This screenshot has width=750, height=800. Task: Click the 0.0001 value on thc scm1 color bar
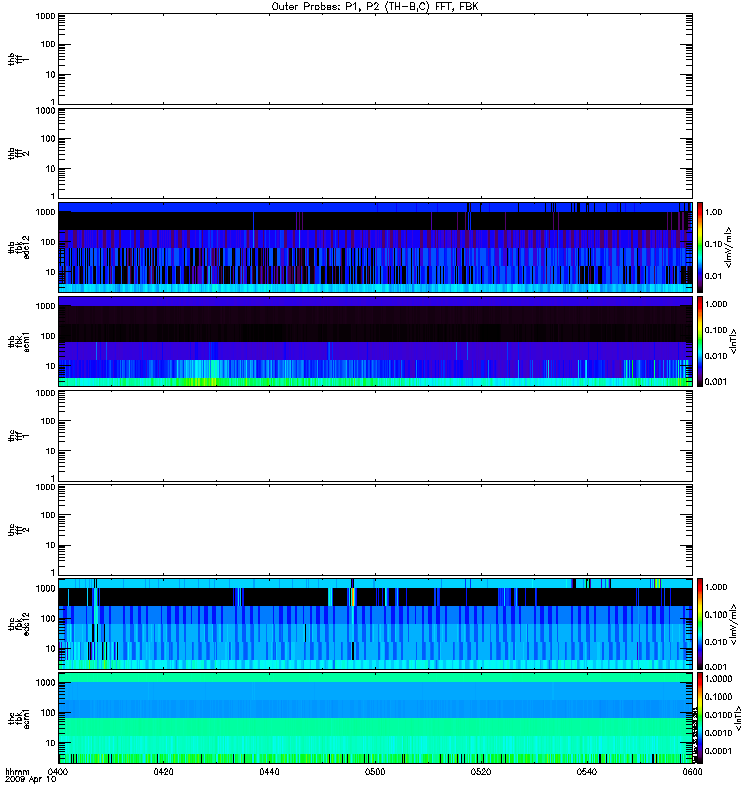[x=718, y=751]
